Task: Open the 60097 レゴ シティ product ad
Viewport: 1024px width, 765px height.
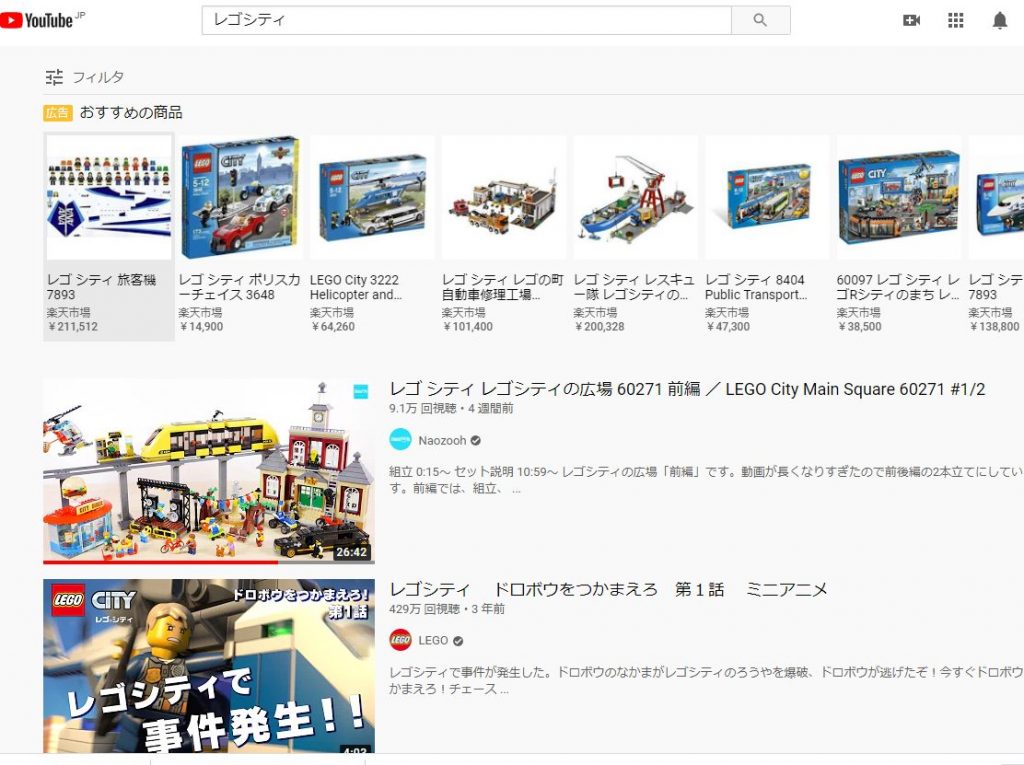Action: pos(898,198)
